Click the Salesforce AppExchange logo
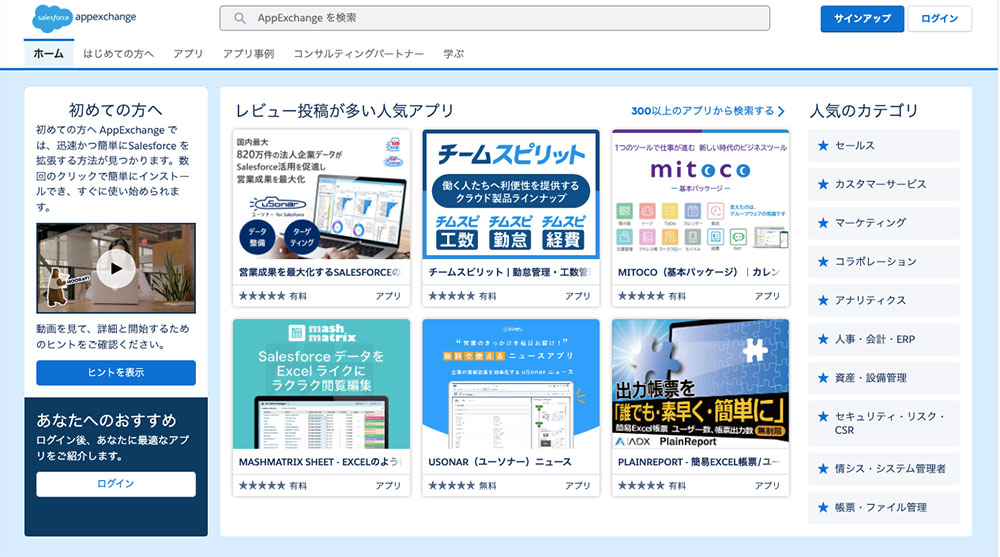Screen dimensions: 1000x557 click(84, 18)
